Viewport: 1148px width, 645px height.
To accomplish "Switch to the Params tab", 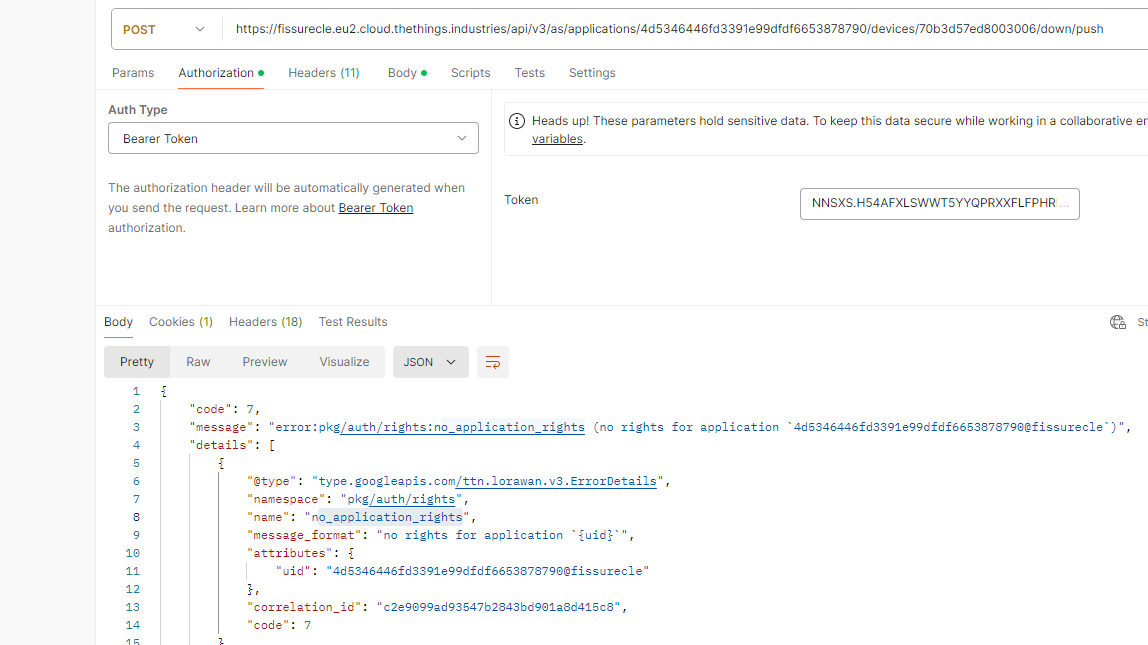I will (x=133, y=73).
